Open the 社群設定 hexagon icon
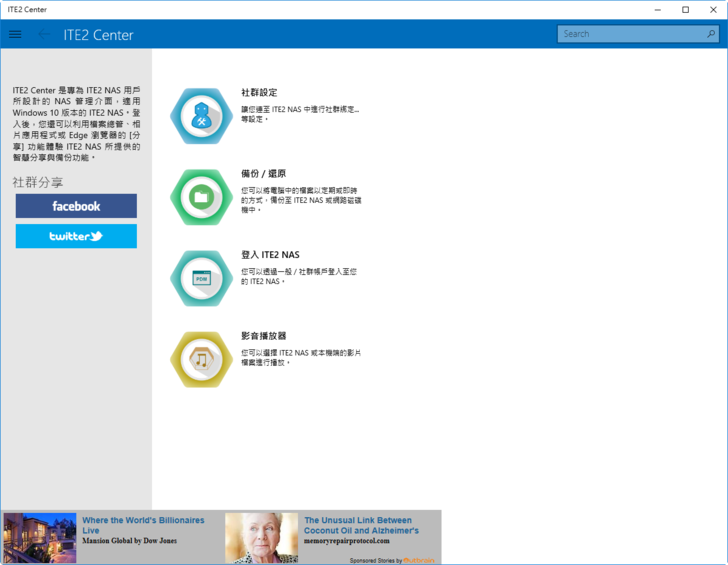The width and height of the screenshot is (728, 565). coord(201,116)
